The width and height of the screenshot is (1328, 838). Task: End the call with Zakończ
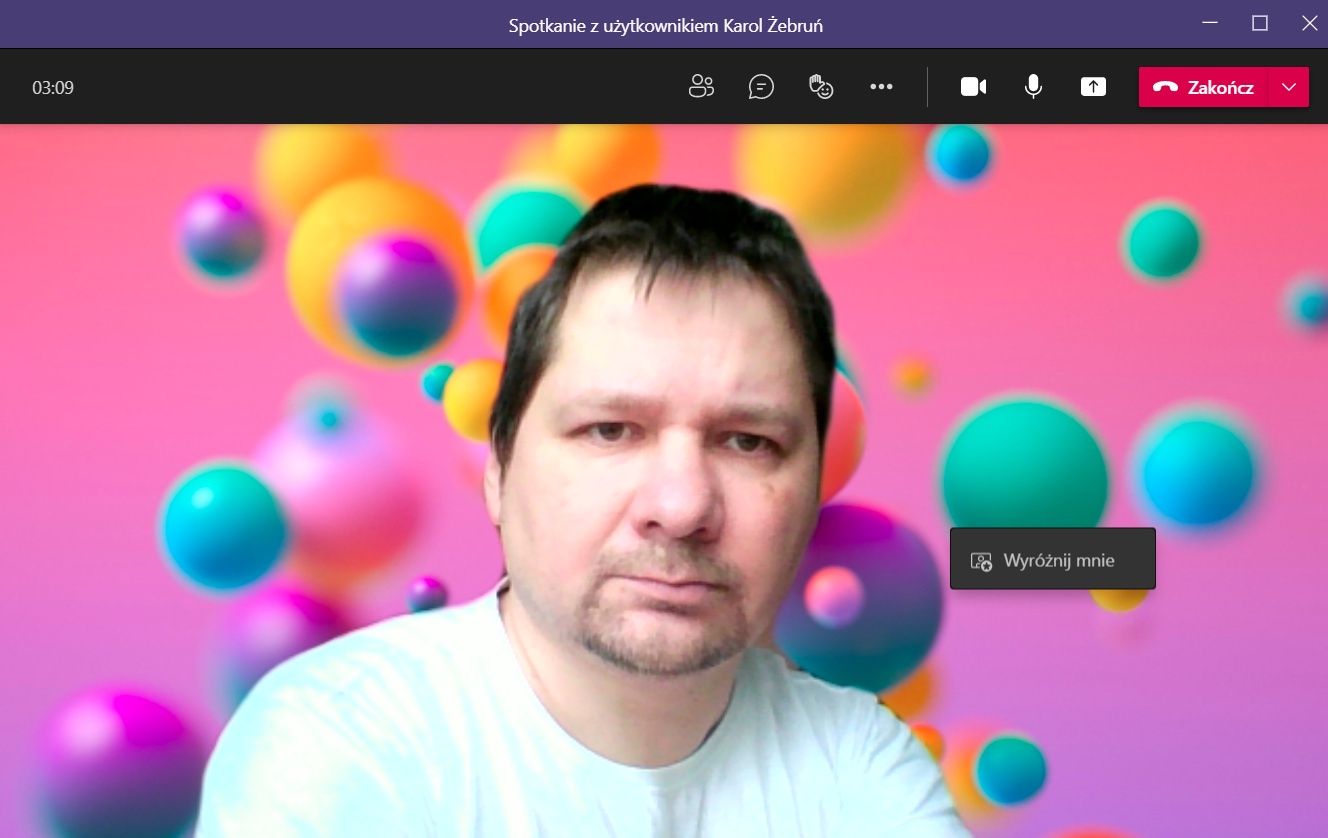coord(1204,87)
